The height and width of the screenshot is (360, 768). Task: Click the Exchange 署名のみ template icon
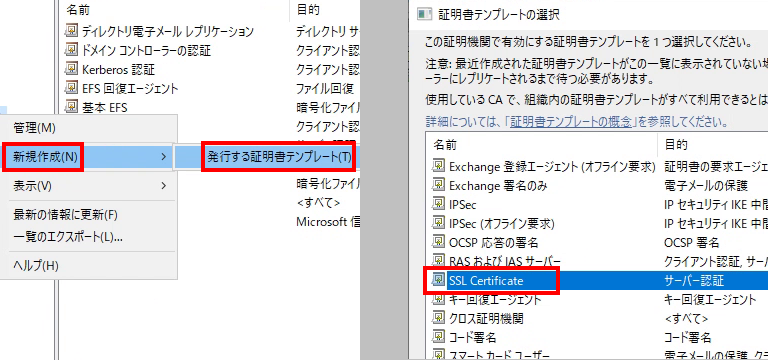tap(438, 185)
